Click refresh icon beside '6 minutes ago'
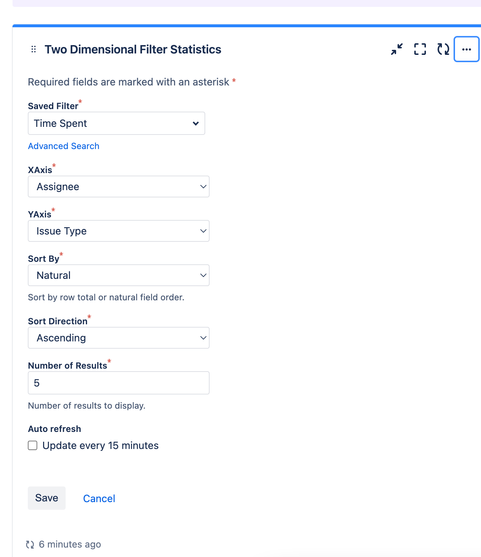481x557 pixels. pos(30,544)
